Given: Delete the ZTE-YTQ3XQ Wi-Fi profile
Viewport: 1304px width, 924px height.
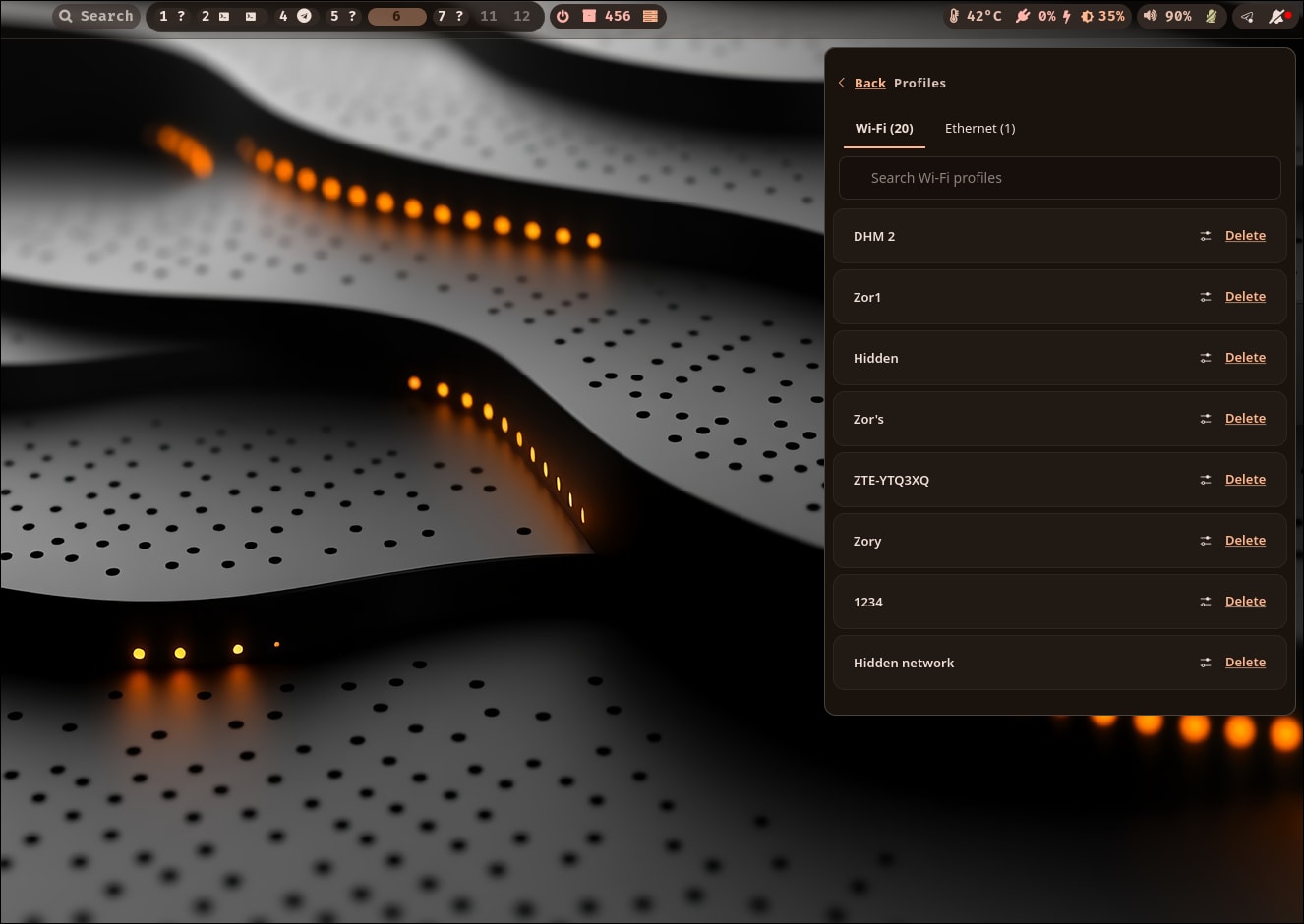Looking at the screenshot, I should coord(1245,480).
